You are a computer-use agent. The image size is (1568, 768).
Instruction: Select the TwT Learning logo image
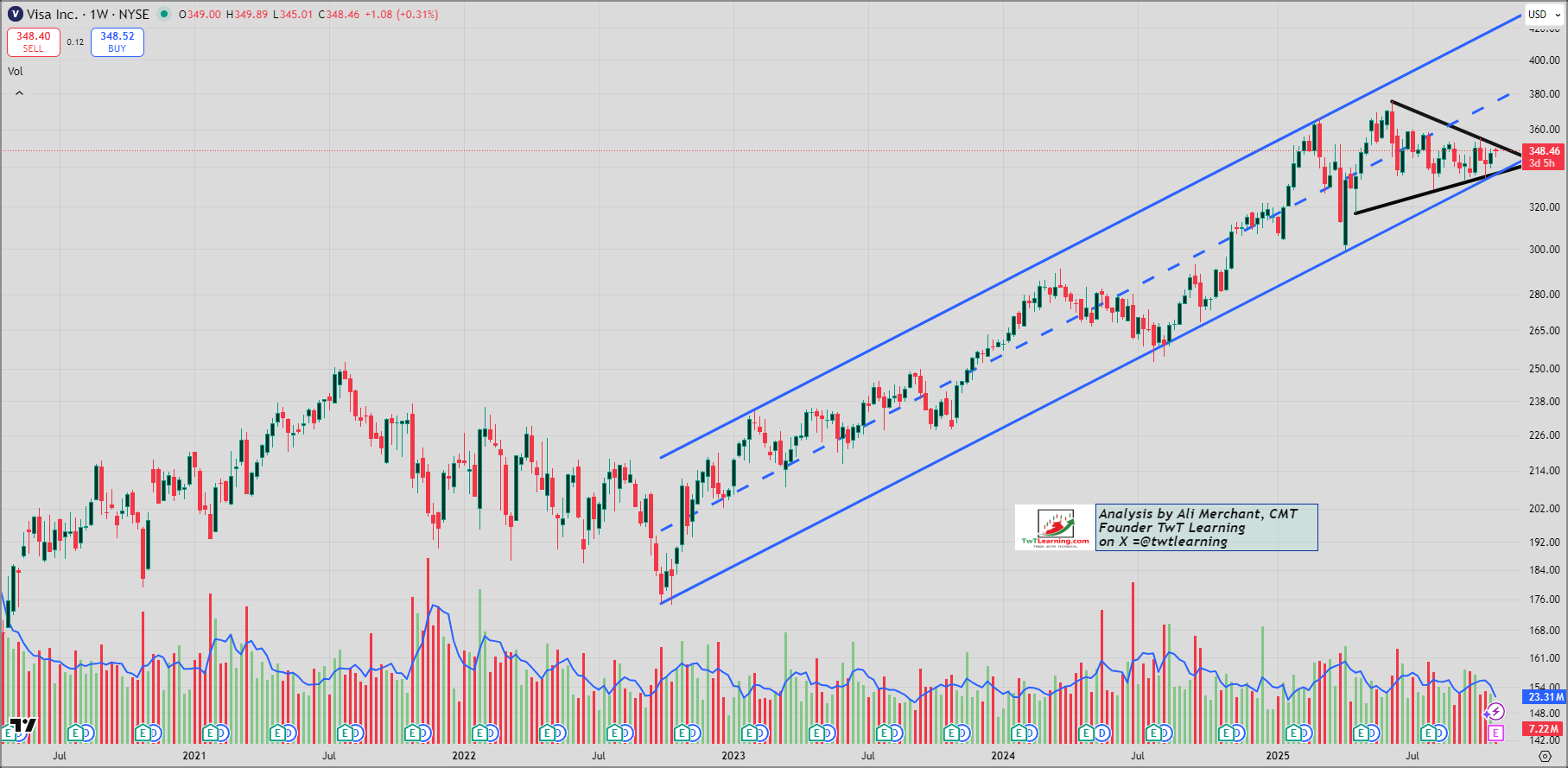(1055, 528)
